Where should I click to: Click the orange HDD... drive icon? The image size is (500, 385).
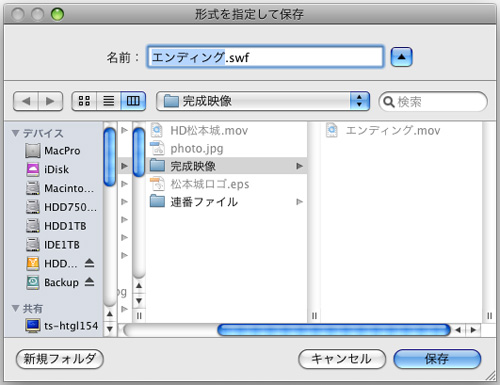(x=33, y=264)
